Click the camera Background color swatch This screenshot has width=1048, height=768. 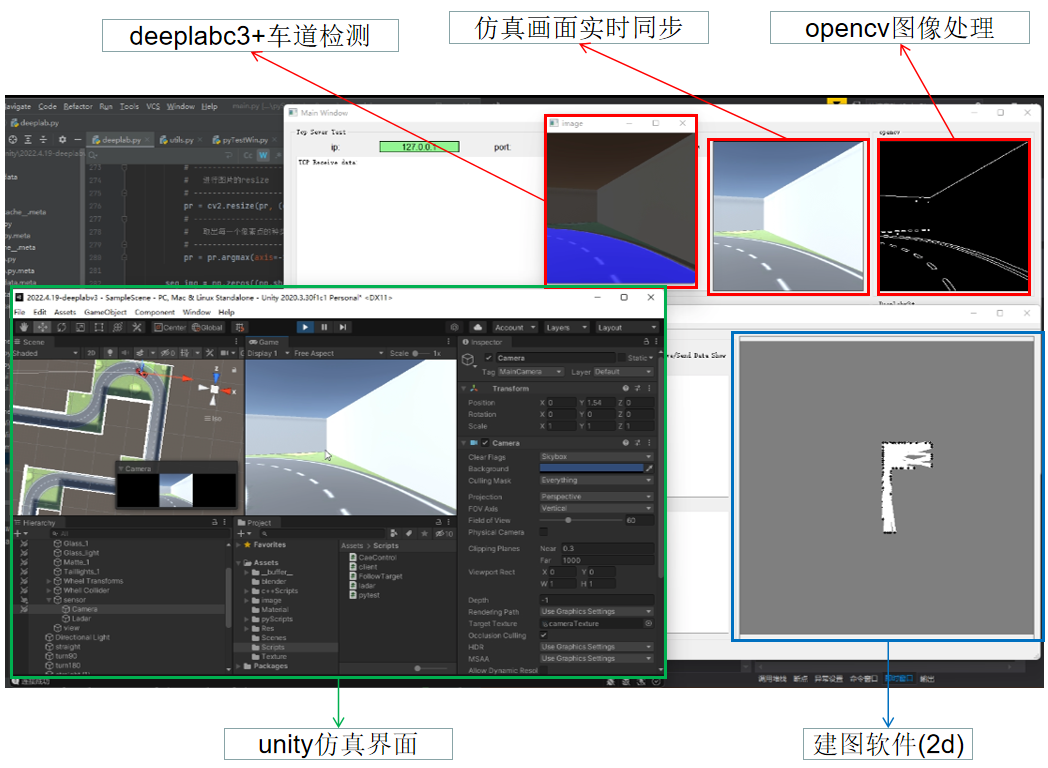(x=591, y=468)
